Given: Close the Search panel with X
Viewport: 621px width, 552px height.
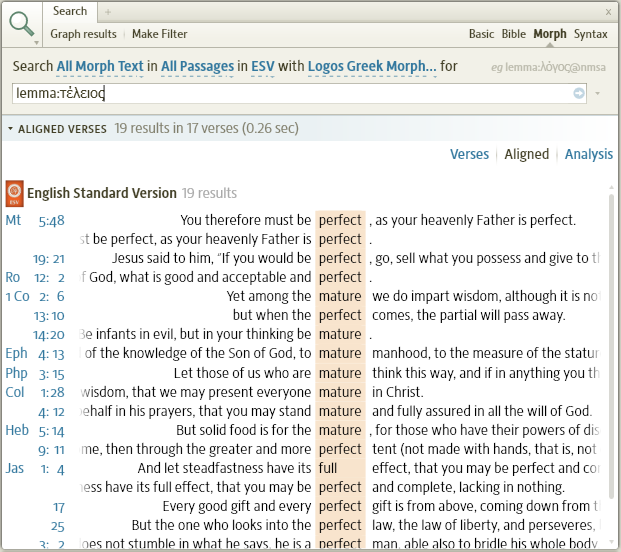Looking at the screenshot, I should pos(608,12).
